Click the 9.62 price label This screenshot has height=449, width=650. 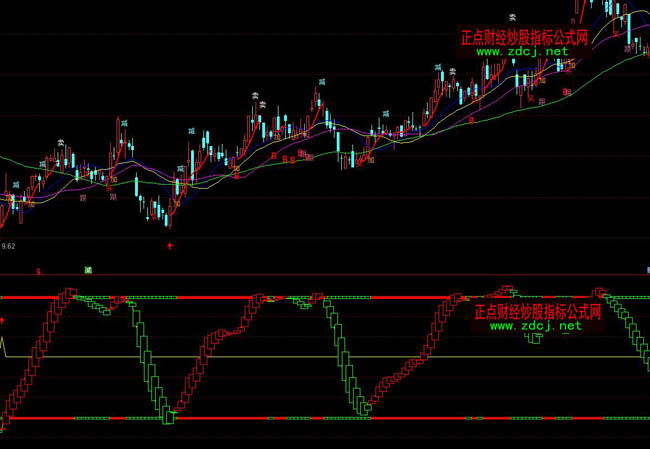point(8,245)
